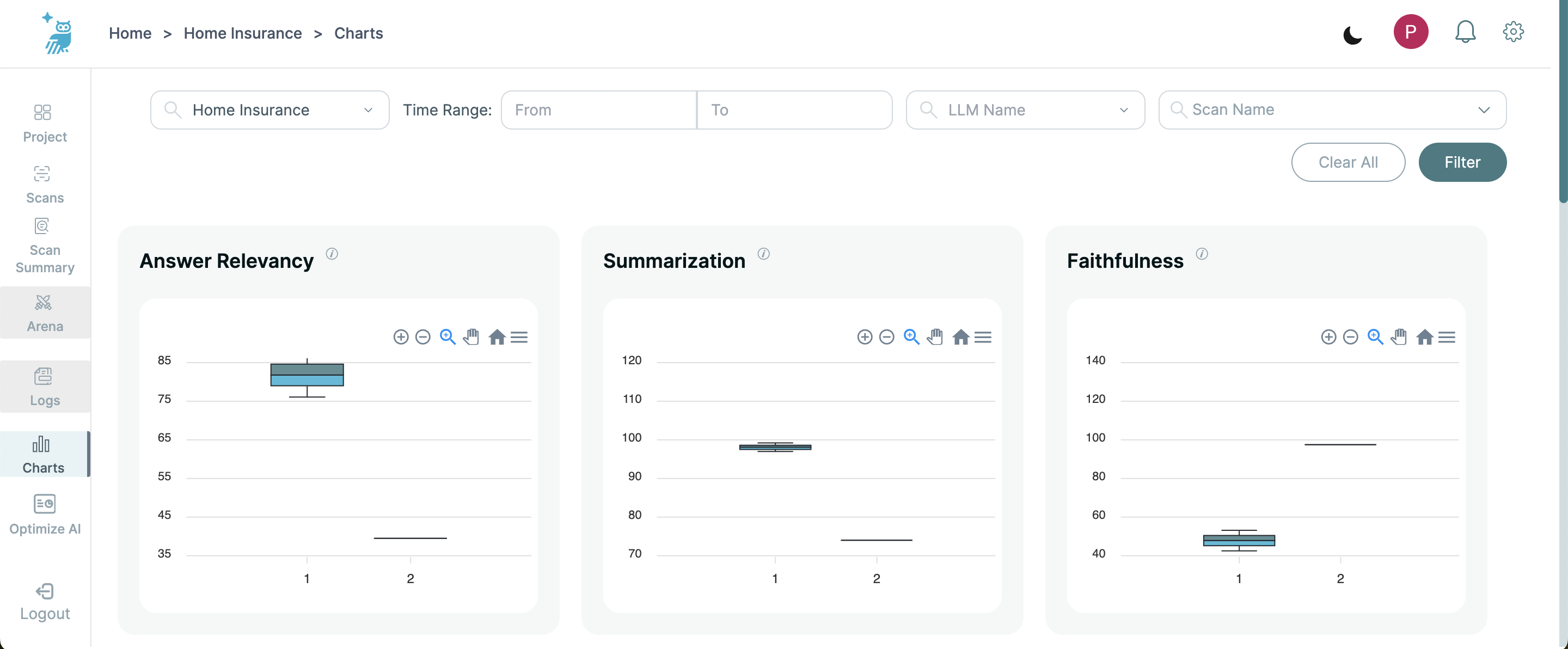Reset zoom home on Faithfulness chart

[x=1424, y=337]
